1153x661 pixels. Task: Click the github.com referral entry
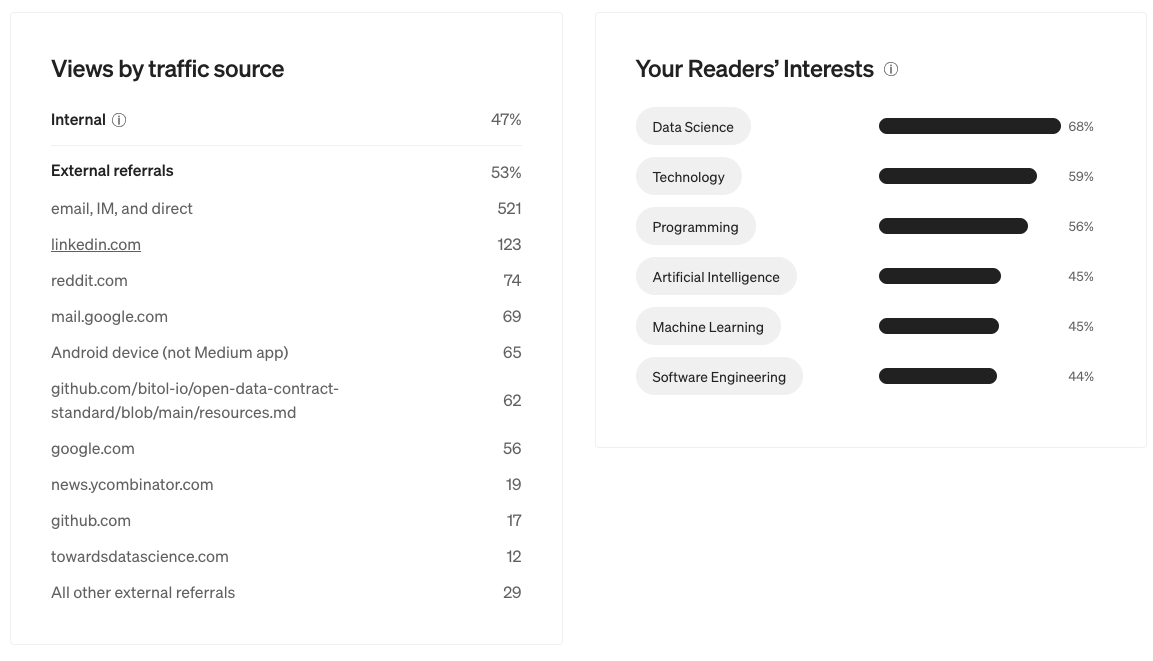(90, 520)
